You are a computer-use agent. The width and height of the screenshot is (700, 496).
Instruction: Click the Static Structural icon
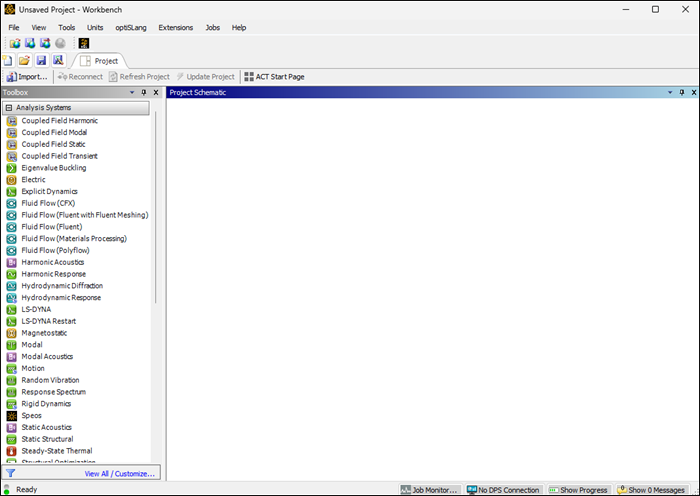[12, 439]
